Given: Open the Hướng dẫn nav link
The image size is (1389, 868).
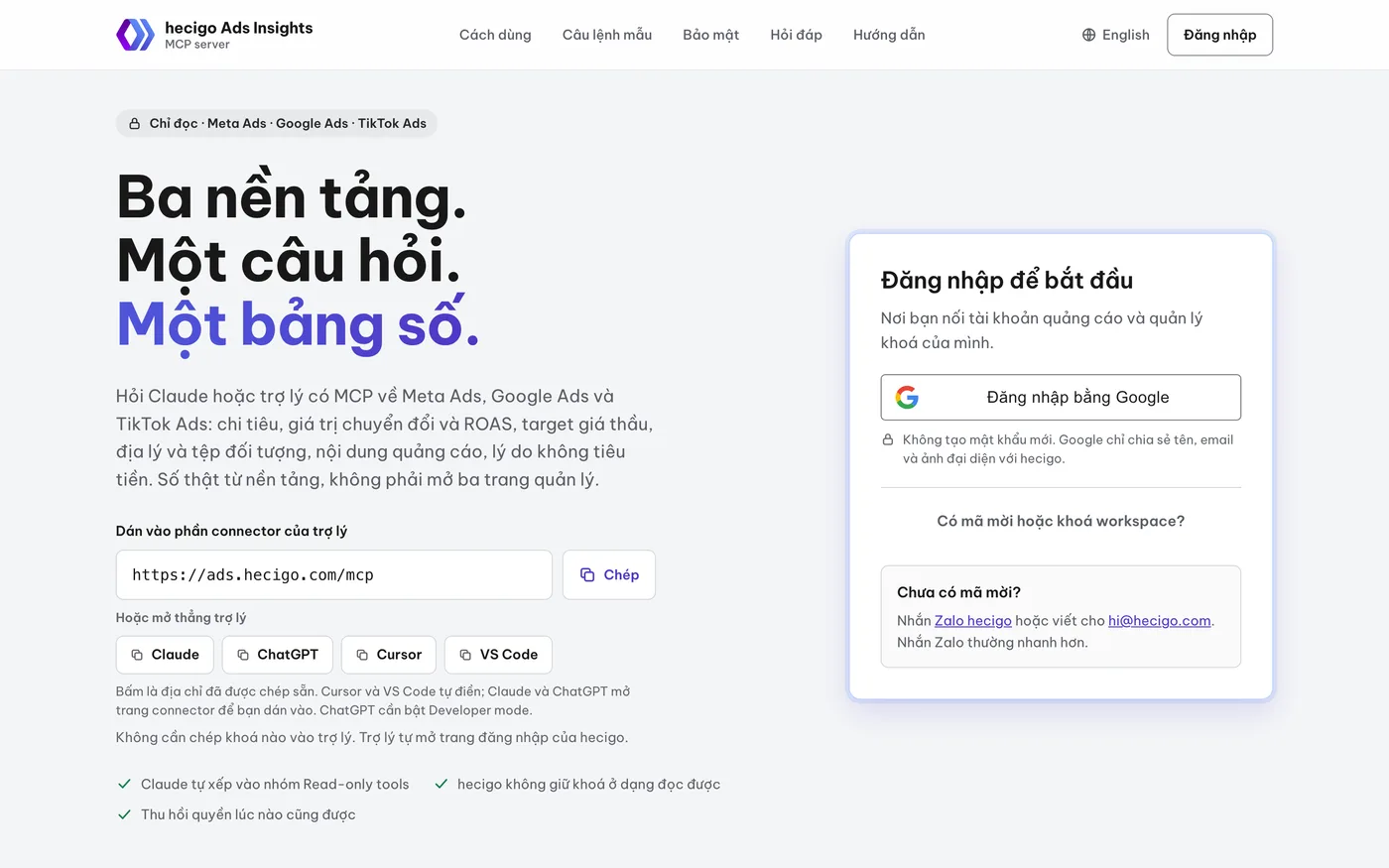Looking at the screenshot, I should [889, 35].
